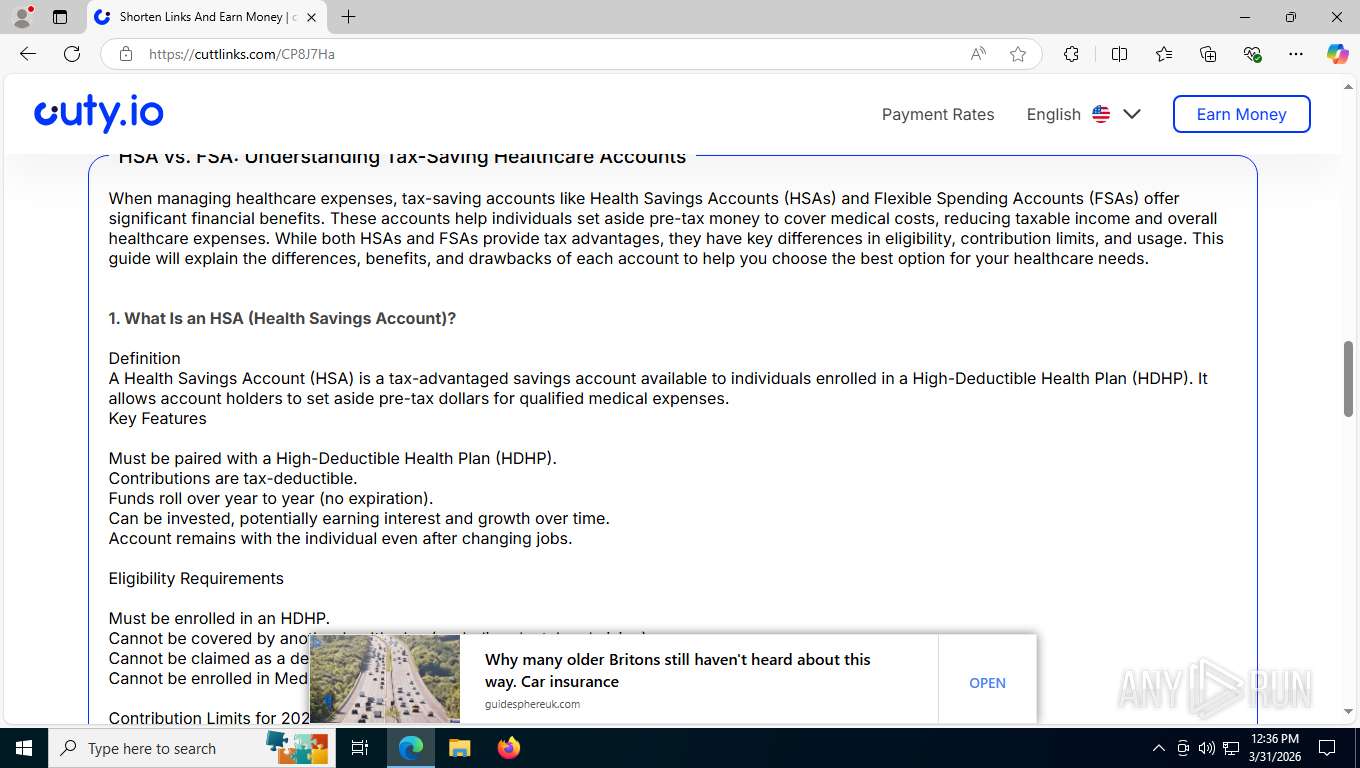Click the highway traffic ad thumbnail
1360x768 pixels.
tap(385, 679)
